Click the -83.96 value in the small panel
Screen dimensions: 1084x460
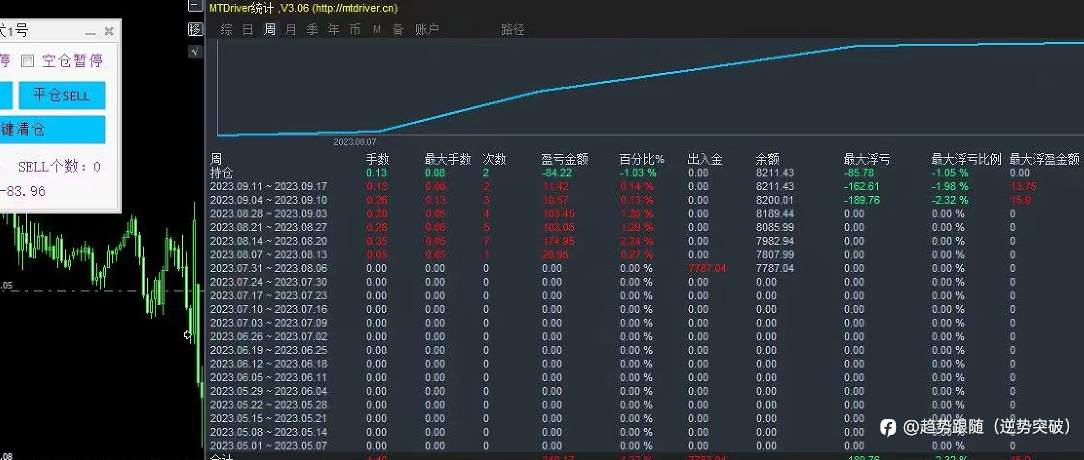(23, 191)
